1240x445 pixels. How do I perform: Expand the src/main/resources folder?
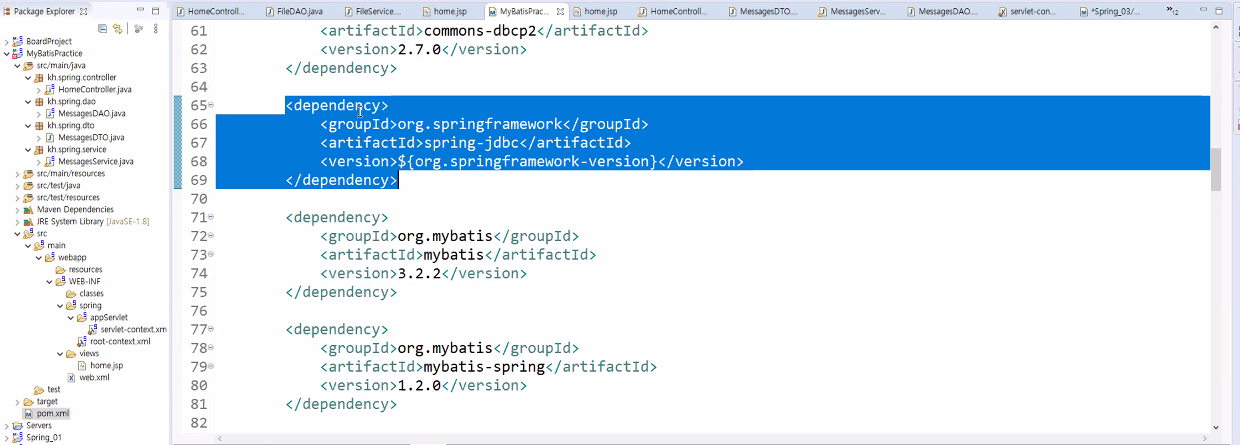click(x=17, y=173)
